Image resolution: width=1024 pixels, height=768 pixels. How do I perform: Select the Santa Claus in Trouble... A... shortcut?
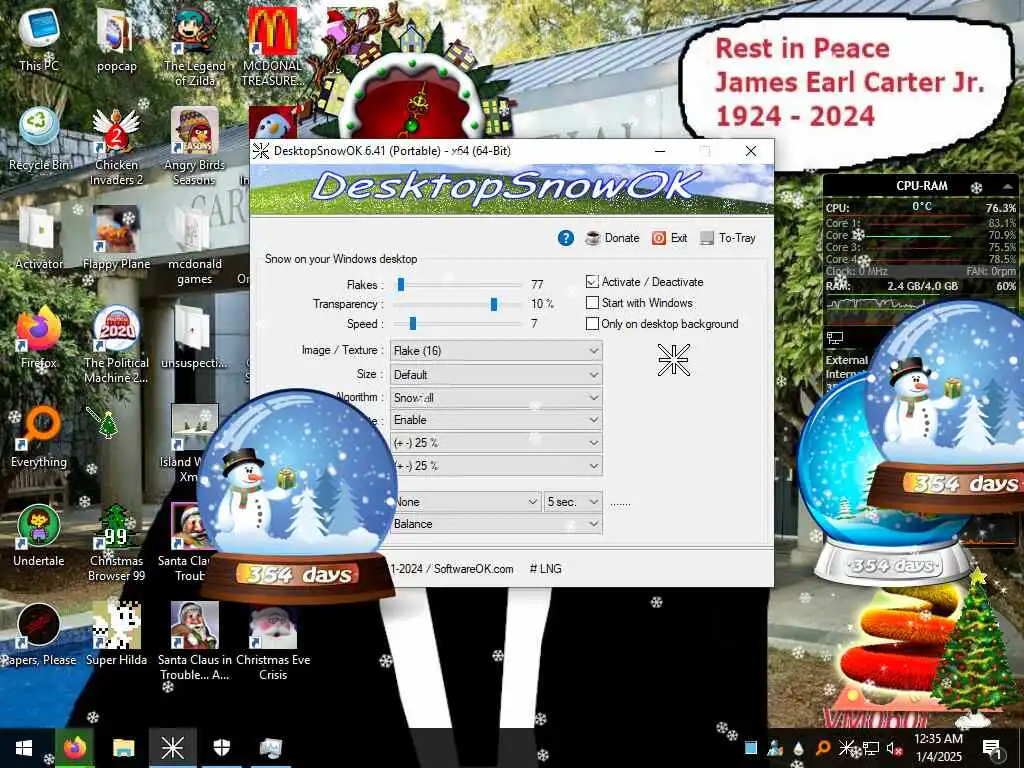pyautogui.click(x=194, y=641)
